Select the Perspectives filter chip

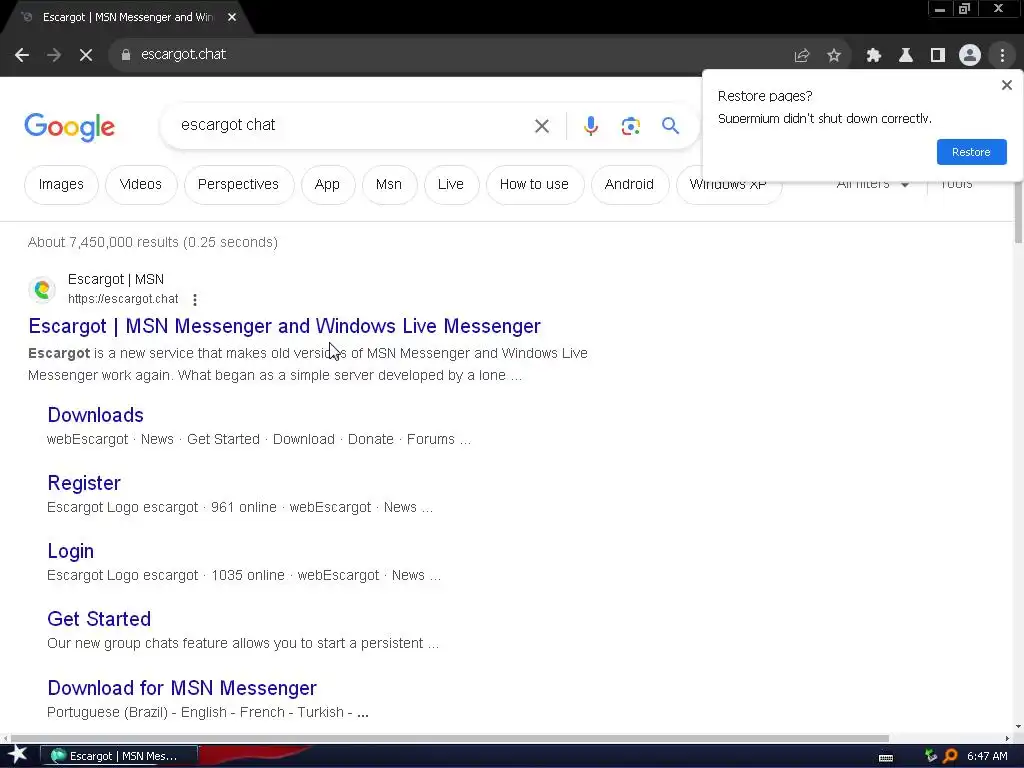[x=238, y=185]
